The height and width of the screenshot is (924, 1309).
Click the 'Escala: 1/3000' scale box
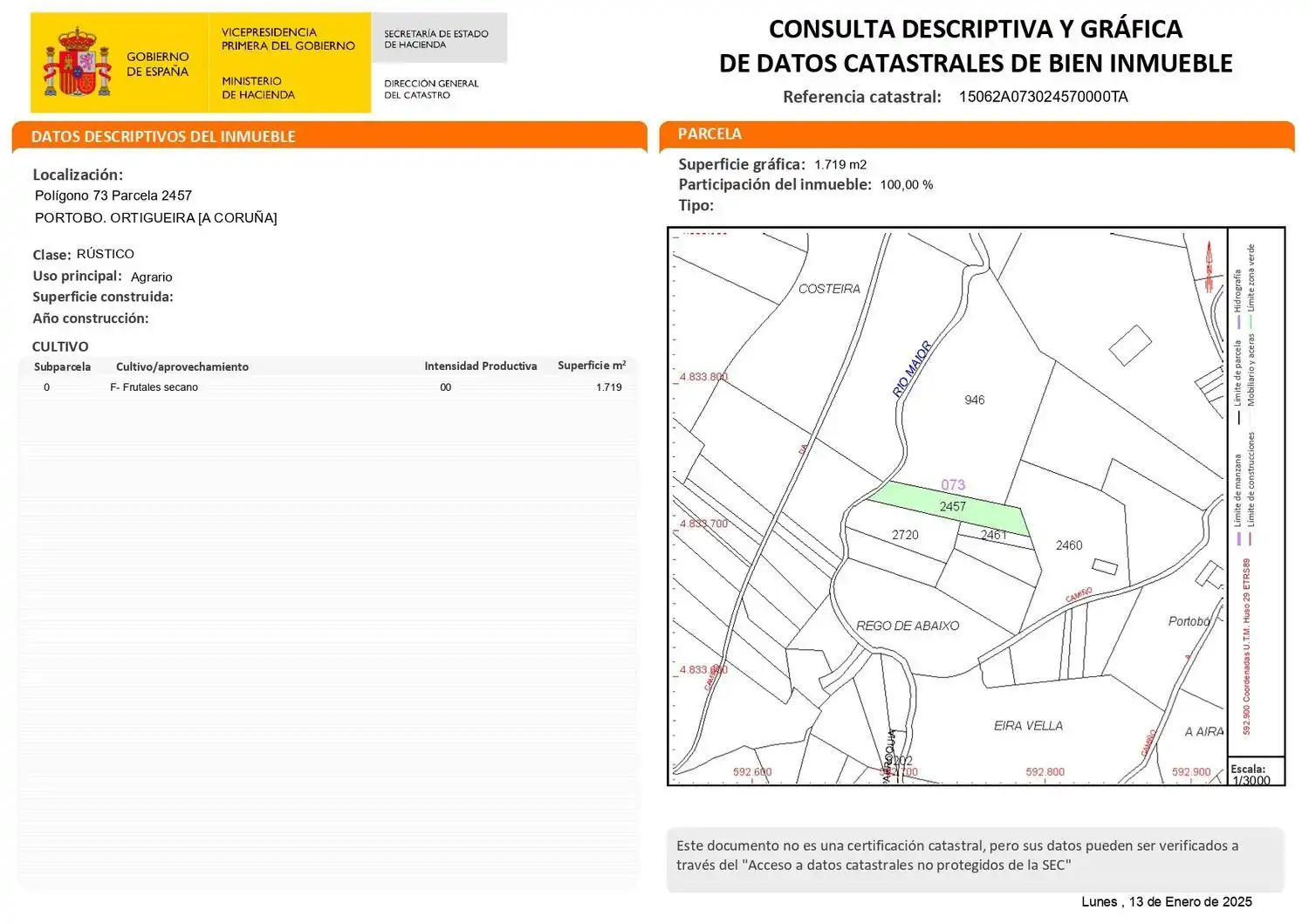pos(1255,772)
